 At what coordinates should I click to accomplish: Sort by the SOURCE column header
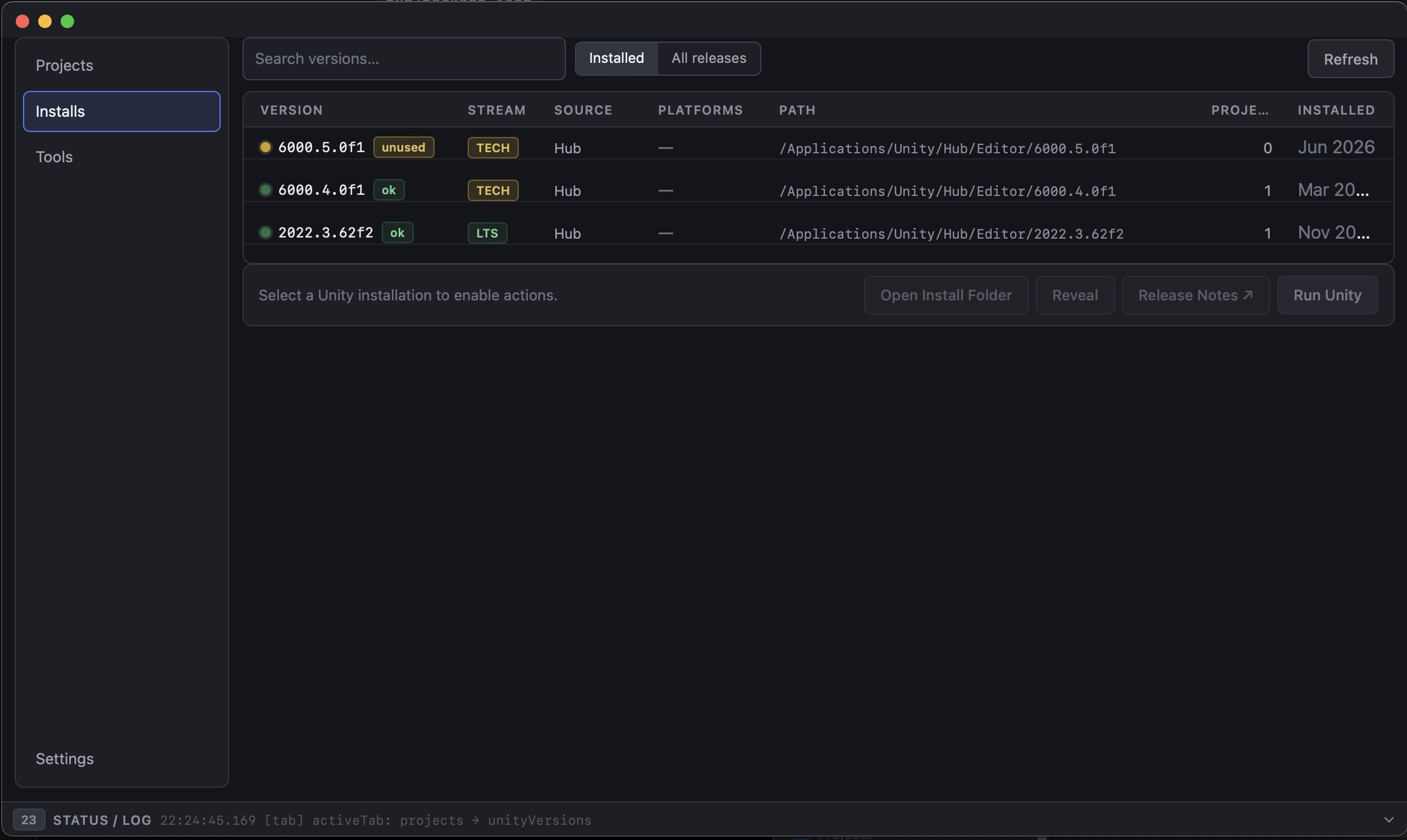click(583, 110)
